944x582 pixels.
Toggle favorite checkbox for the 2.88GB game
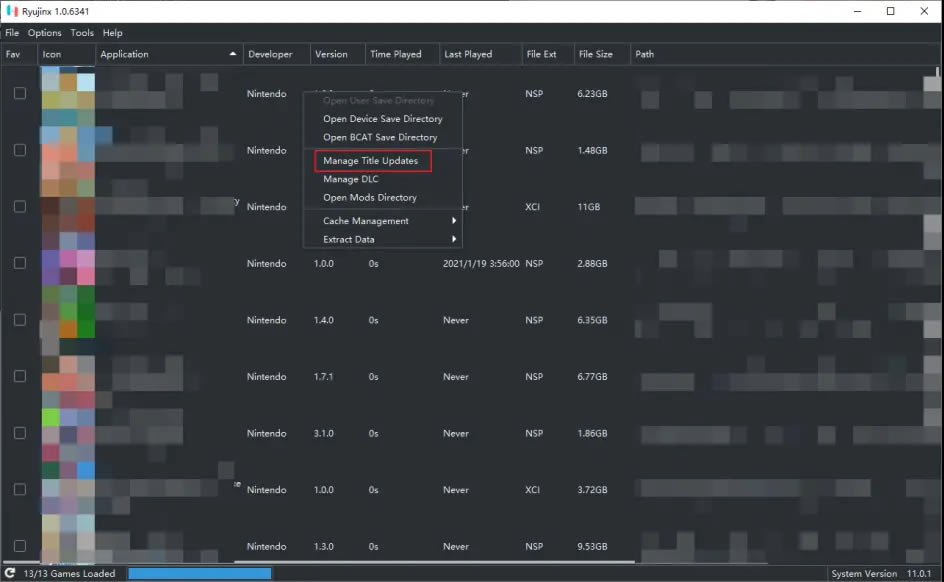(19, 263)
